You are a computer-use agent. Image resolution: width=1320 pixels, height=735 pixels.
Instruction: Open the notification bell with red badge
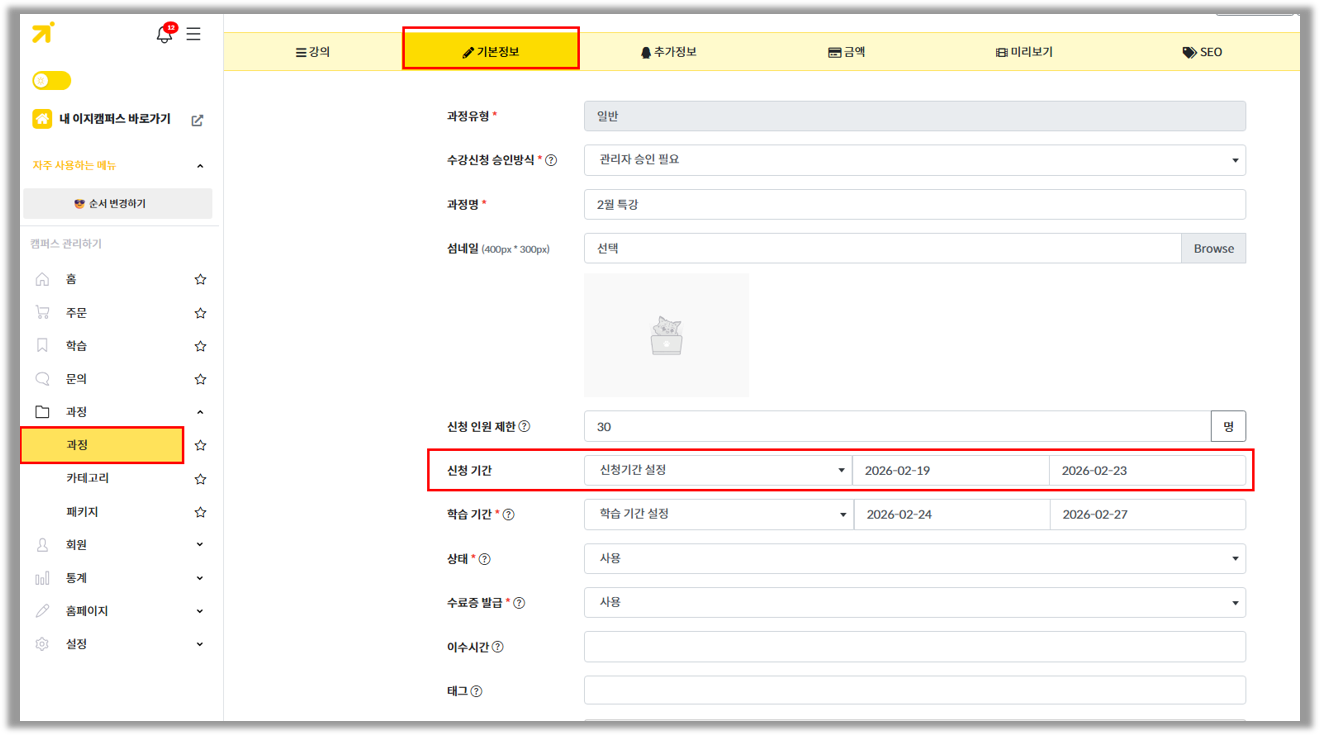(x=164, y=35)
